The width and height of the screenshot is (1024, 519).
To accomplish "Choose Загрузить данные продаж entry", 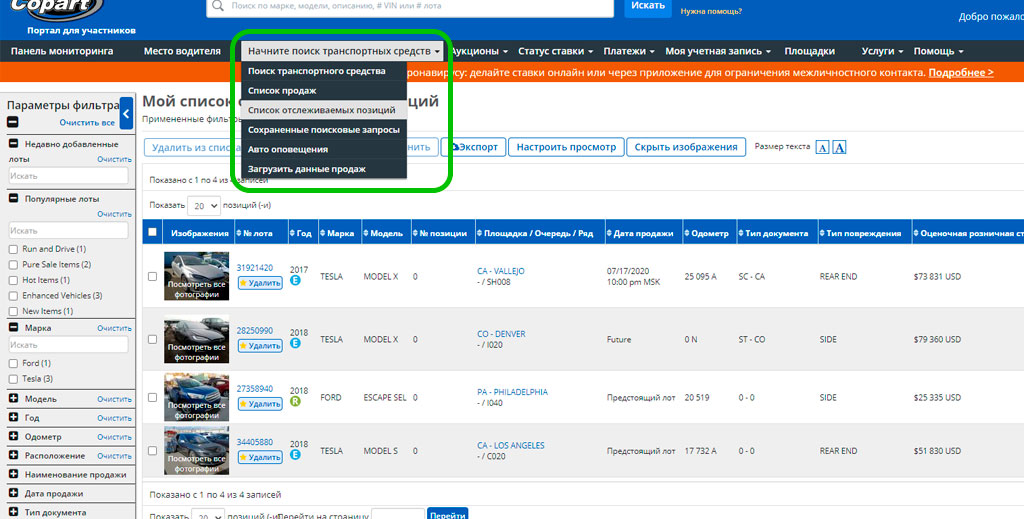I will click(x=323, y=169).
